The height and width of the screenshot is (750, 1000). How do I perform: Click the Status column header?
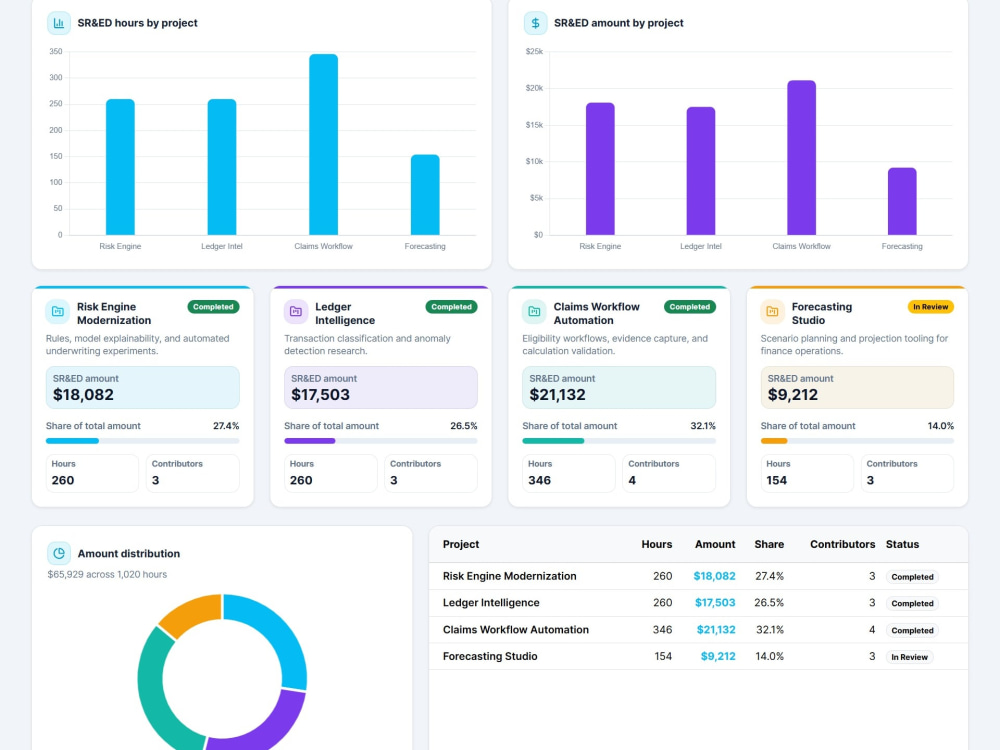coord(902,544)
